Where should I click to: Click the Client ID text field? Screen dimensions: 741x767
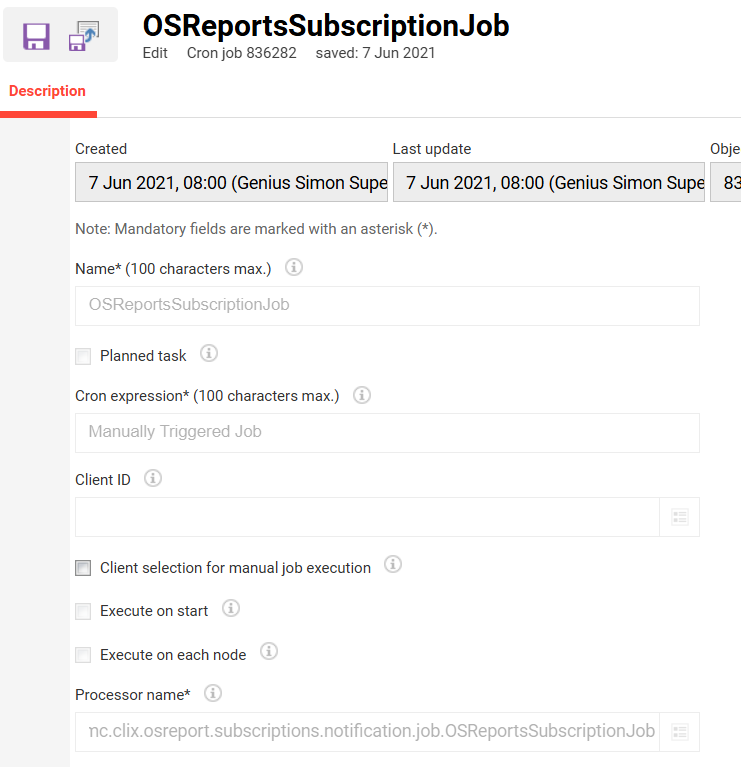click(x=367, y=517)
